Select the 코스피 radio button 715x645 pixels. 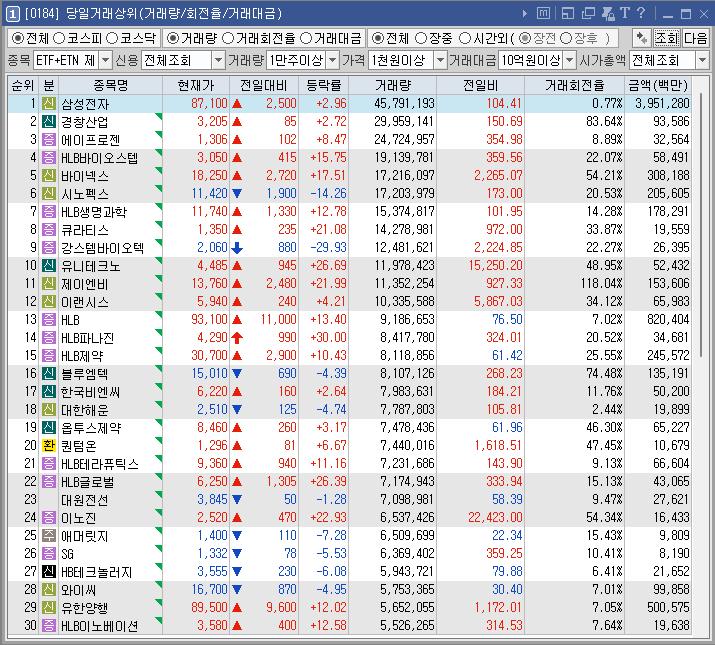[x=59, y=38]
